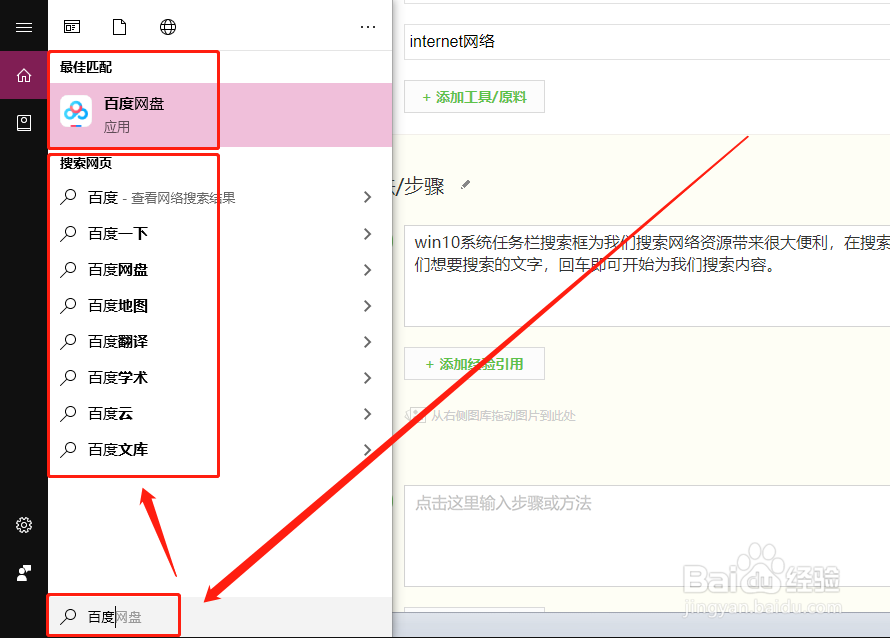Expand arrow for 百度学术 suggestion
The width and height of the screenshot is (890, 638).
(x=368, y=377)
